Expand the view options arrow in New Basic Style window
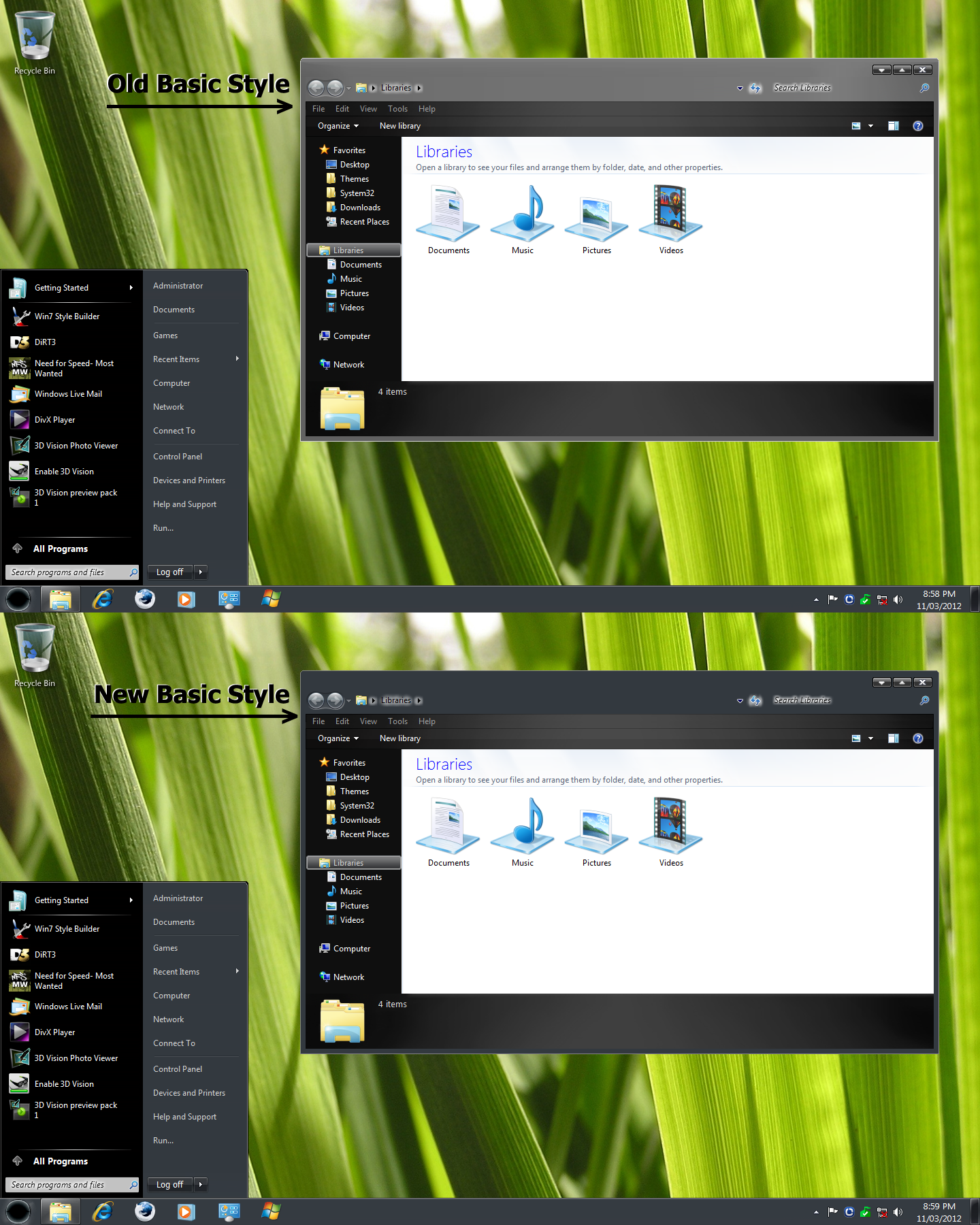The width and height of the screenshot is (980, 1225). 870,738
